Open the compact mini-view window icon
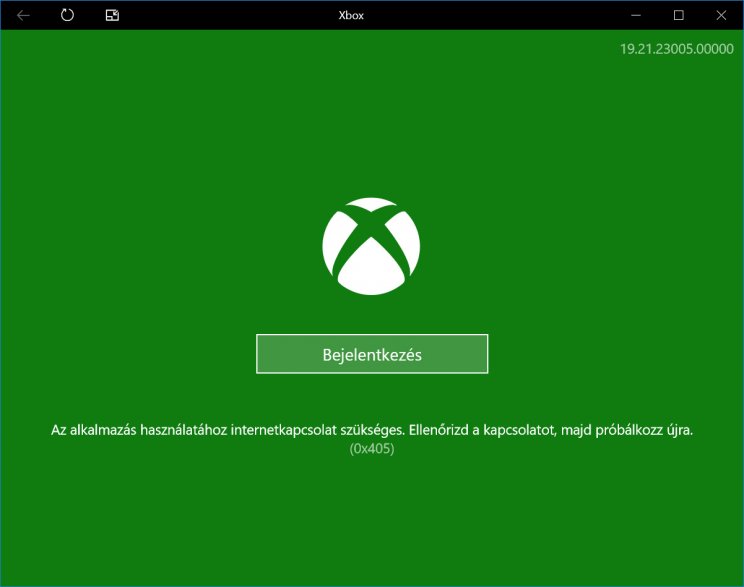744x587 pixels. pos(112,15)
